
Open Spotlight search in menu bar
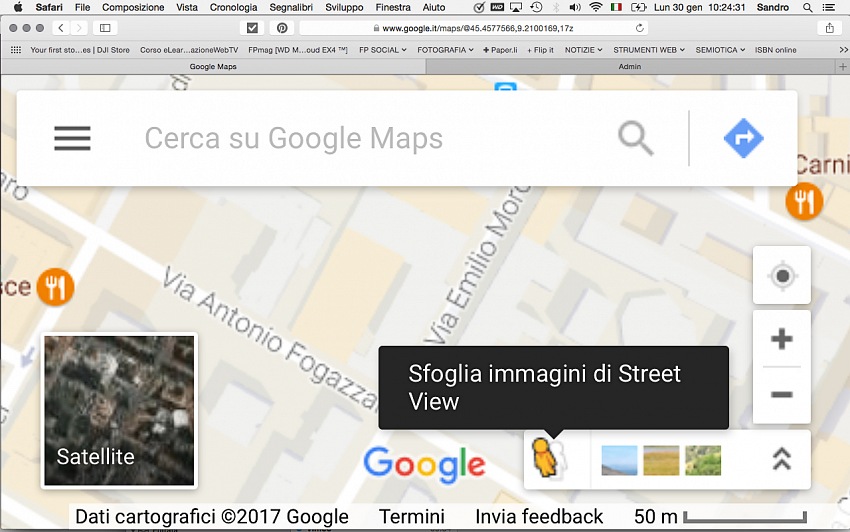(x=807, y=8)
